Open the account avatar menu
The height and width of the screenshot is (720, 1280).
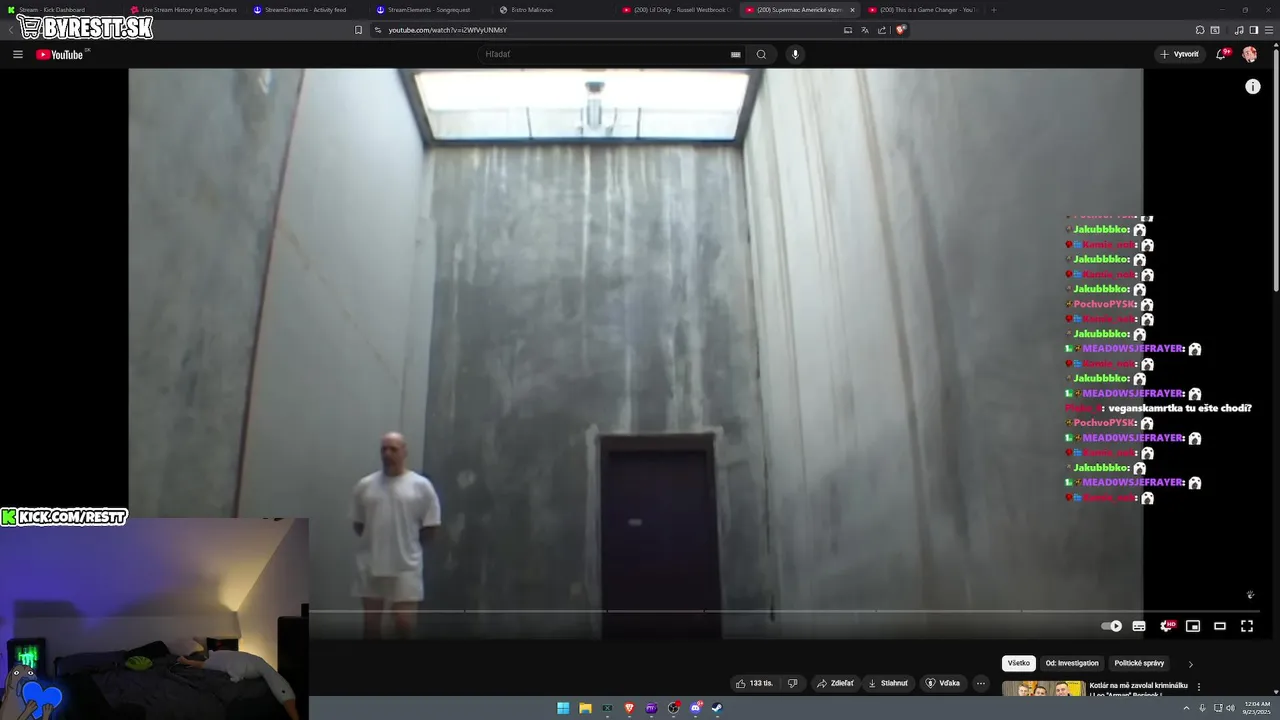coord(1249,54)
